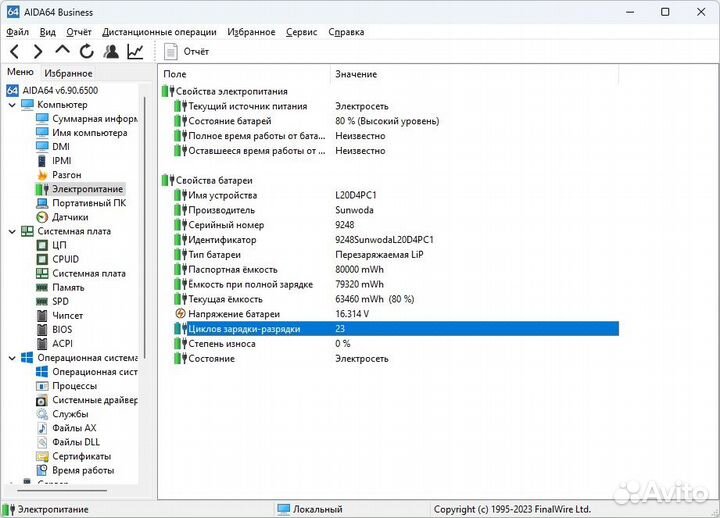Select the SPD tree item
The image size is (720, 518).
point(60,301)
